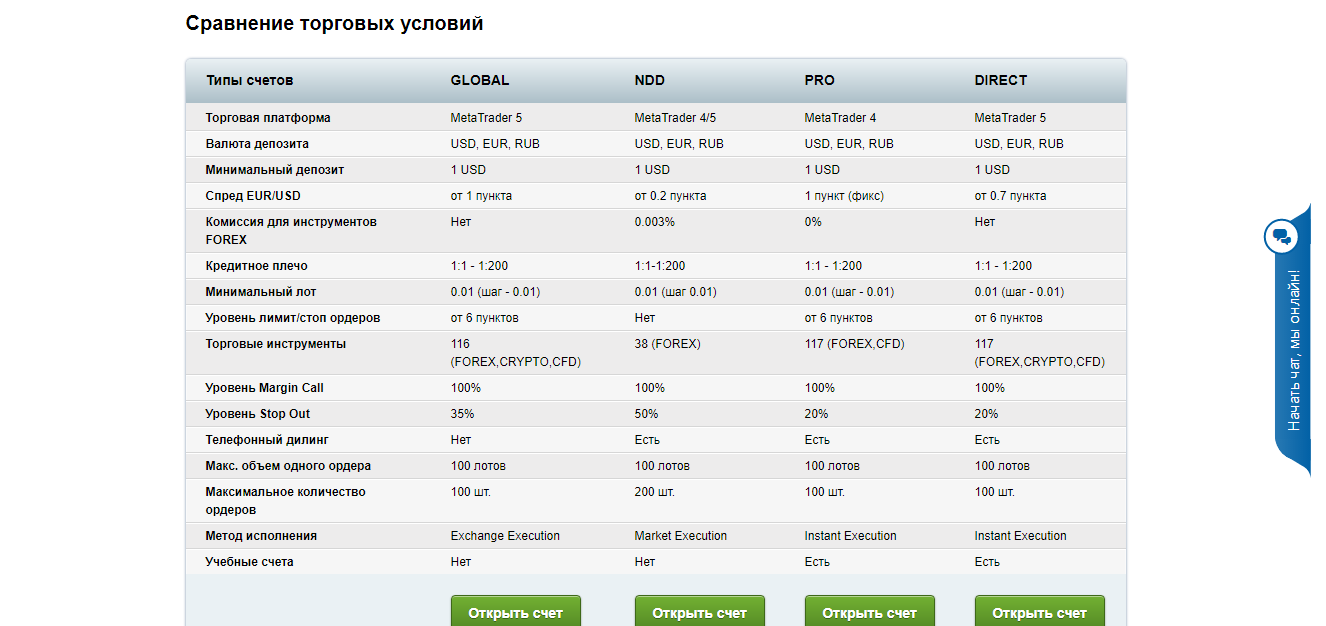Screen dimensions: 1326x626
Task: Click '100 лотов' cell in GLOBAL column
Action: point(479,466)
